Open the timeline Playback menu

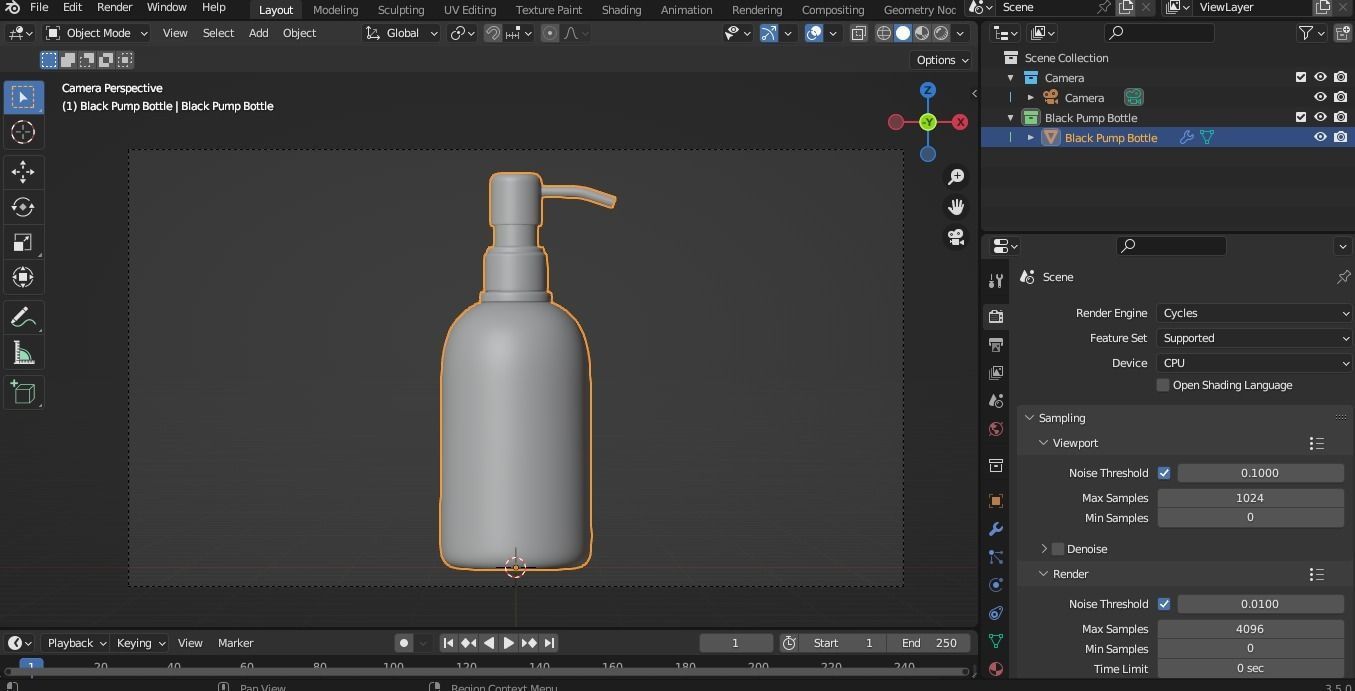click(x=76, y=643)
